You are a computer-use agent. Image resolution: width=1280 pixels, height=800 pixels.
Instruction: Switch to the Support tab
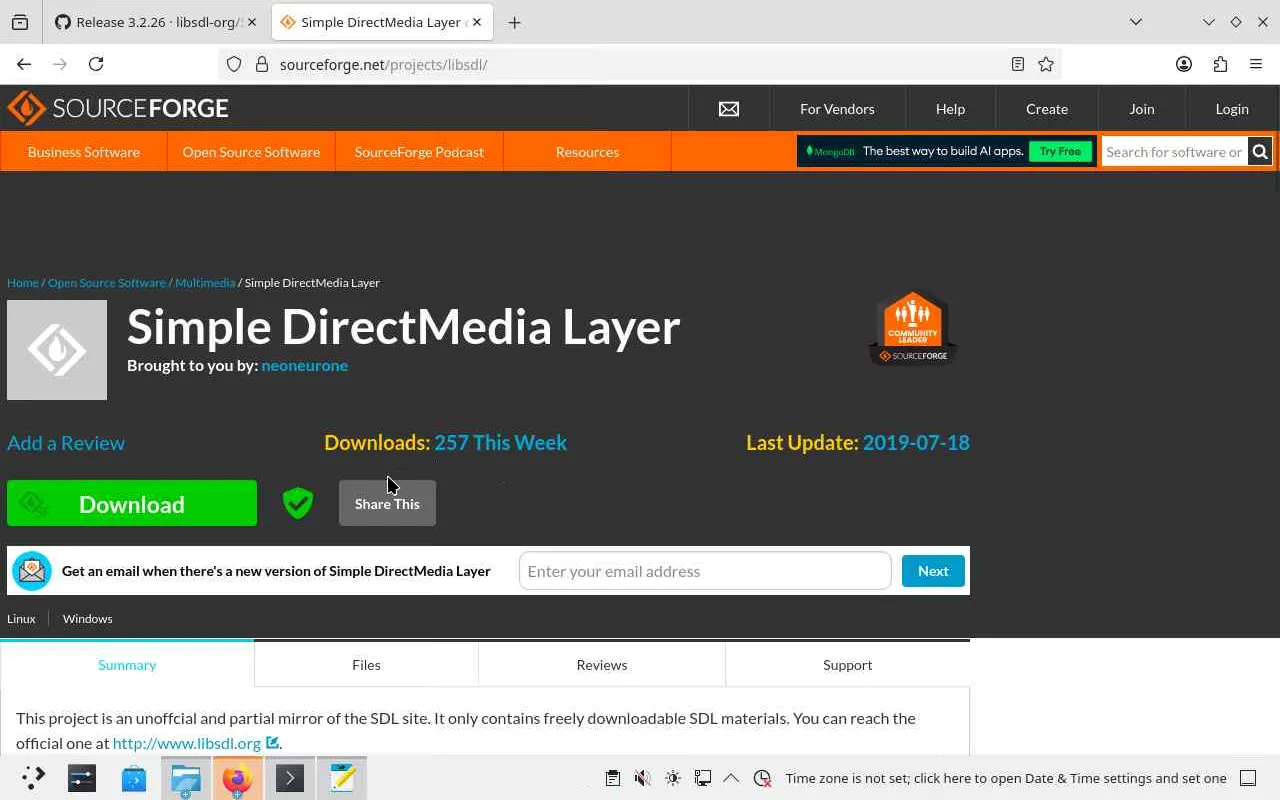tap(848, 665)
